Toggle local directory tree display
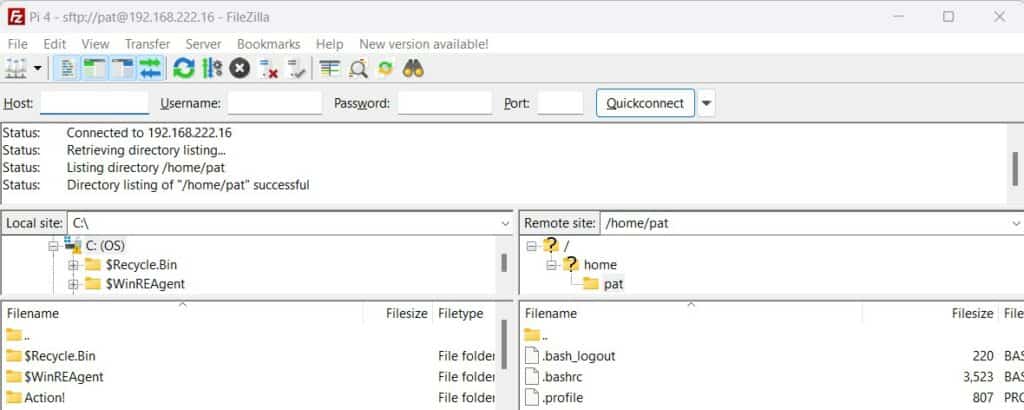Viewport: 1024px width, 410px height. tap(95, 68)
